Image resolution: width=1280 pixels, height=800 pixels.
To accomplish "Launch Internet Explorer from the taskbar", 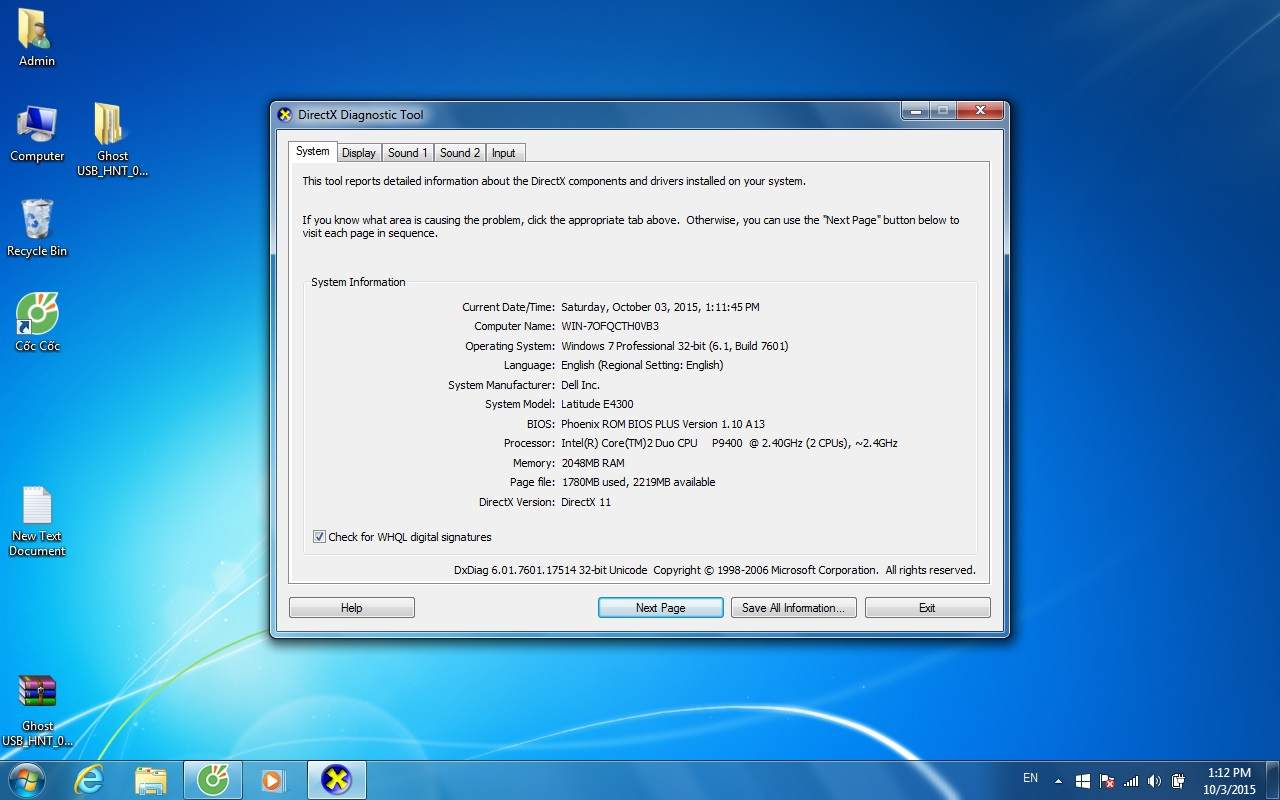I will (x=89, y=780).
